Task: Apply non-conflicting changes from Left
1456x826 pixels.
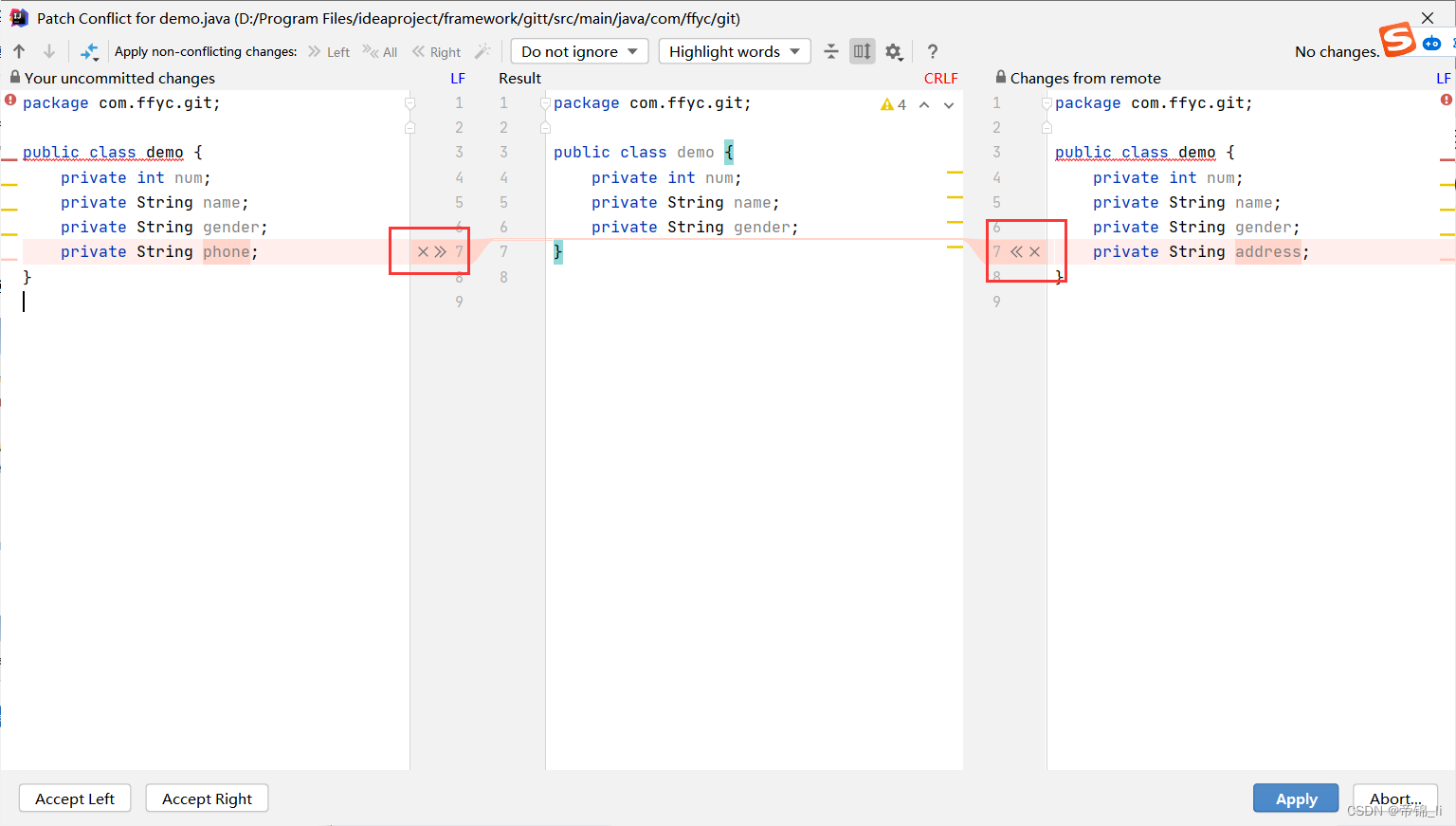Action: [x=329, y=52]
